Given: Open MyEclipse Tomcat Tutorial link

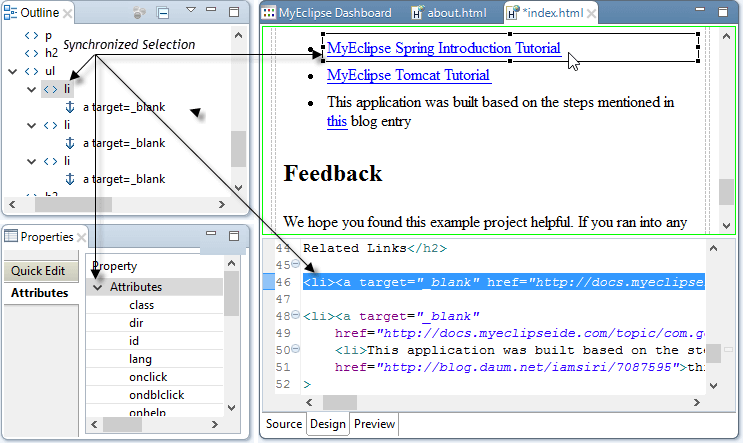Looking at the screenshot, I should coord(408,75).
